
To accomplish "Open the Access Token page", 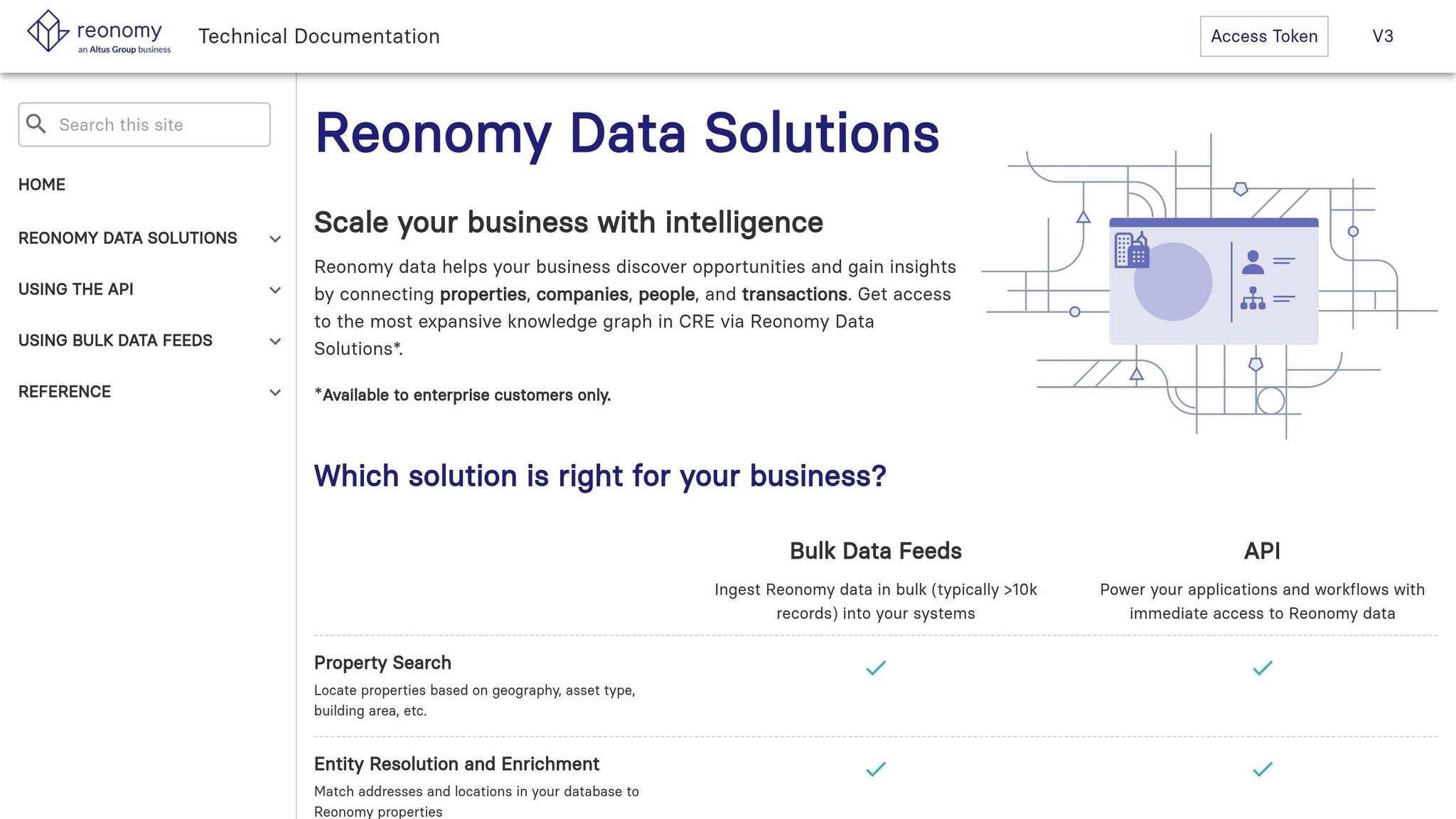I will [x=1263, y=36].
